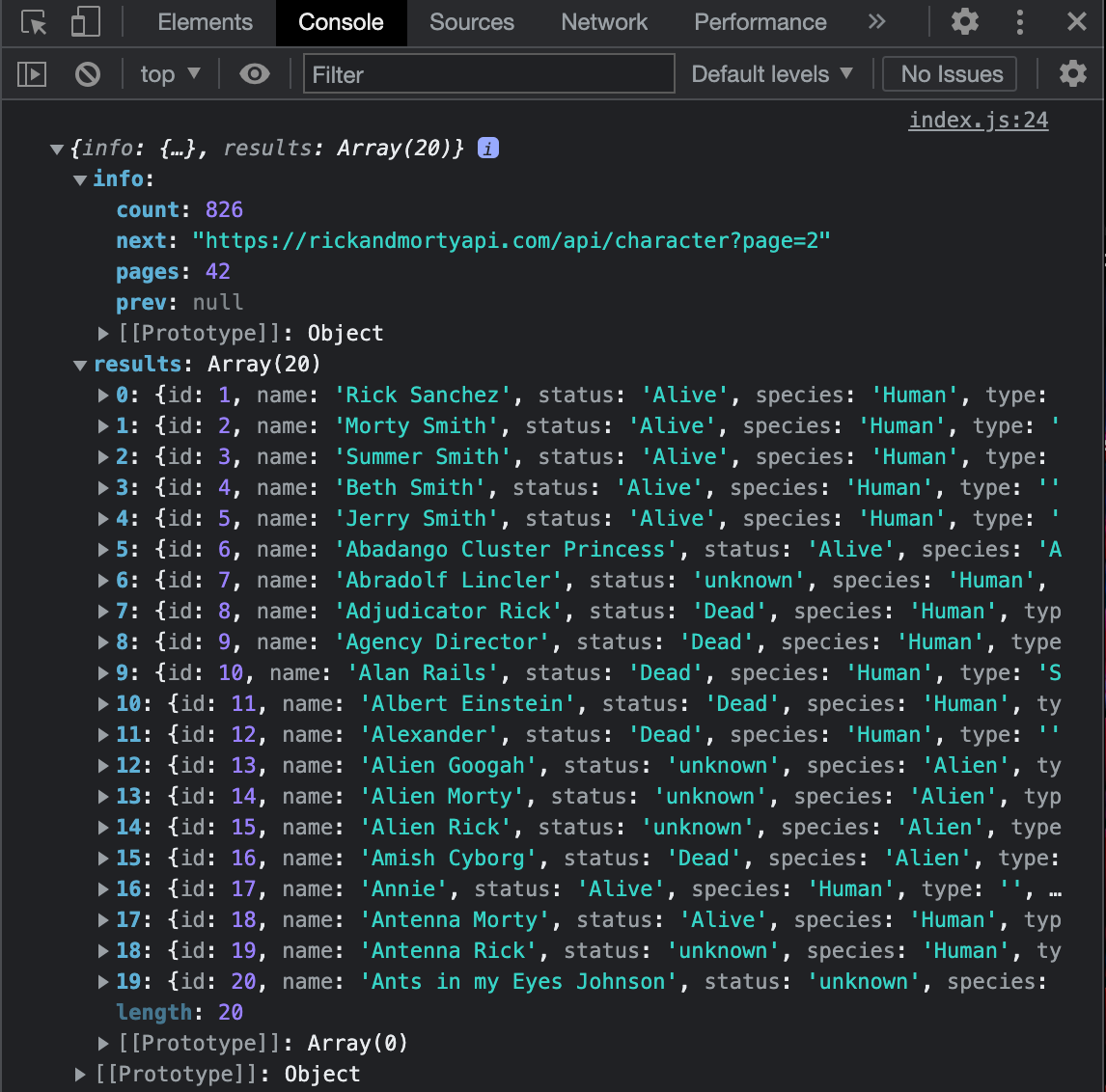Toggle the device toolbar icon
The image size is (1106, 1092).
pos(85,22)
